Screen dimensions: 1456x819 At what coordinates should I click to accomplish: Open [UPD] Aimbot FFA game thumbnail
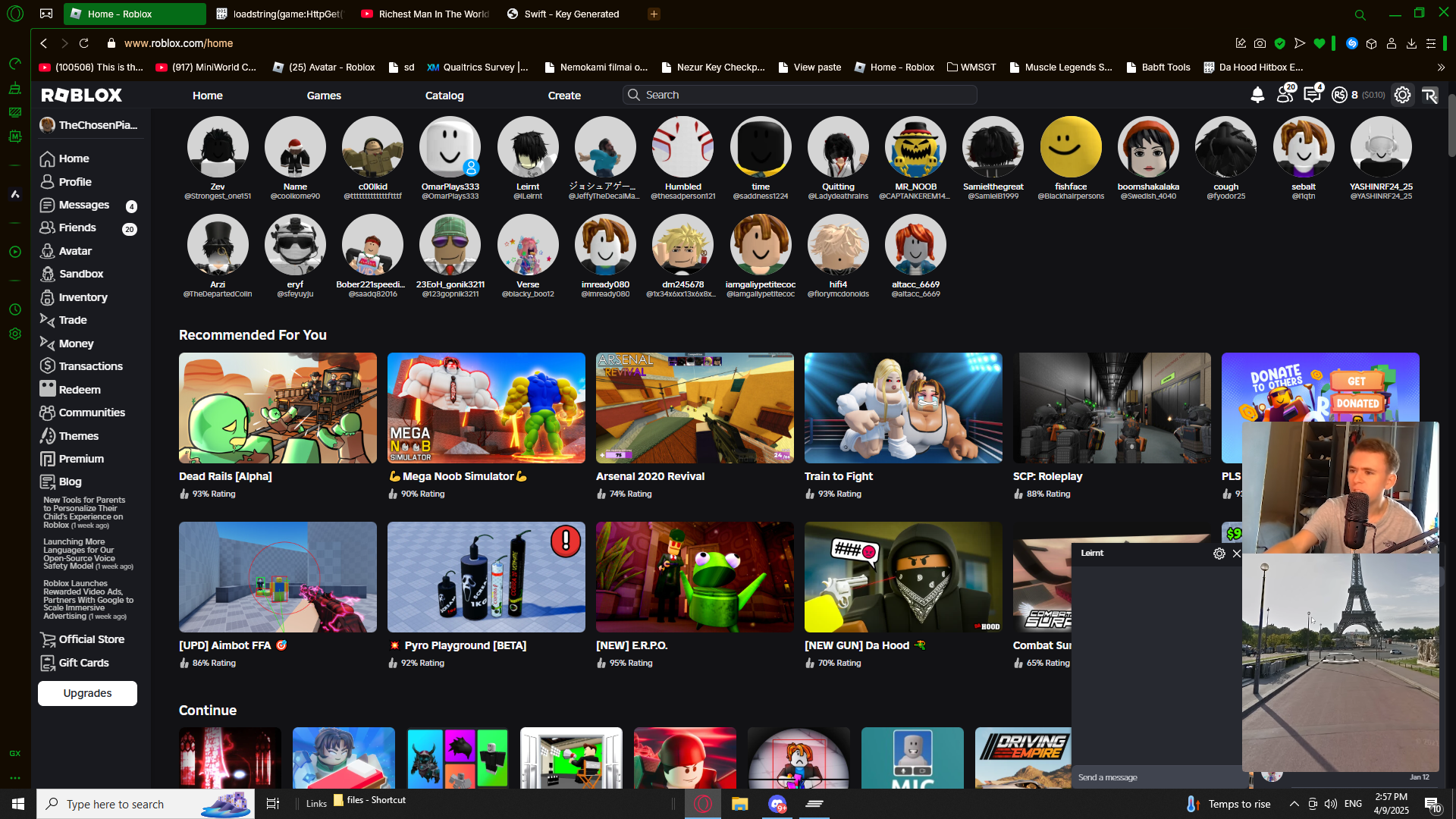(278, 577)
